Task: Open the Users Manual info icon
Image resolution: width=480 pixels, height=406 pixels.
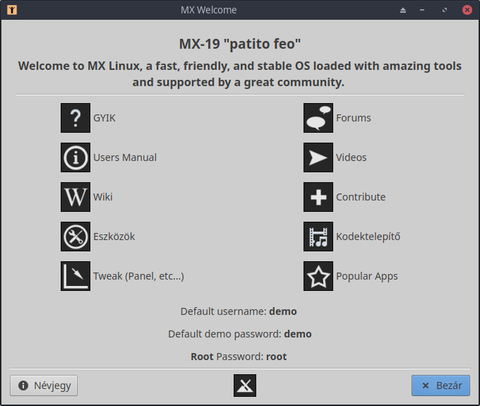Action: coord(75,157)
